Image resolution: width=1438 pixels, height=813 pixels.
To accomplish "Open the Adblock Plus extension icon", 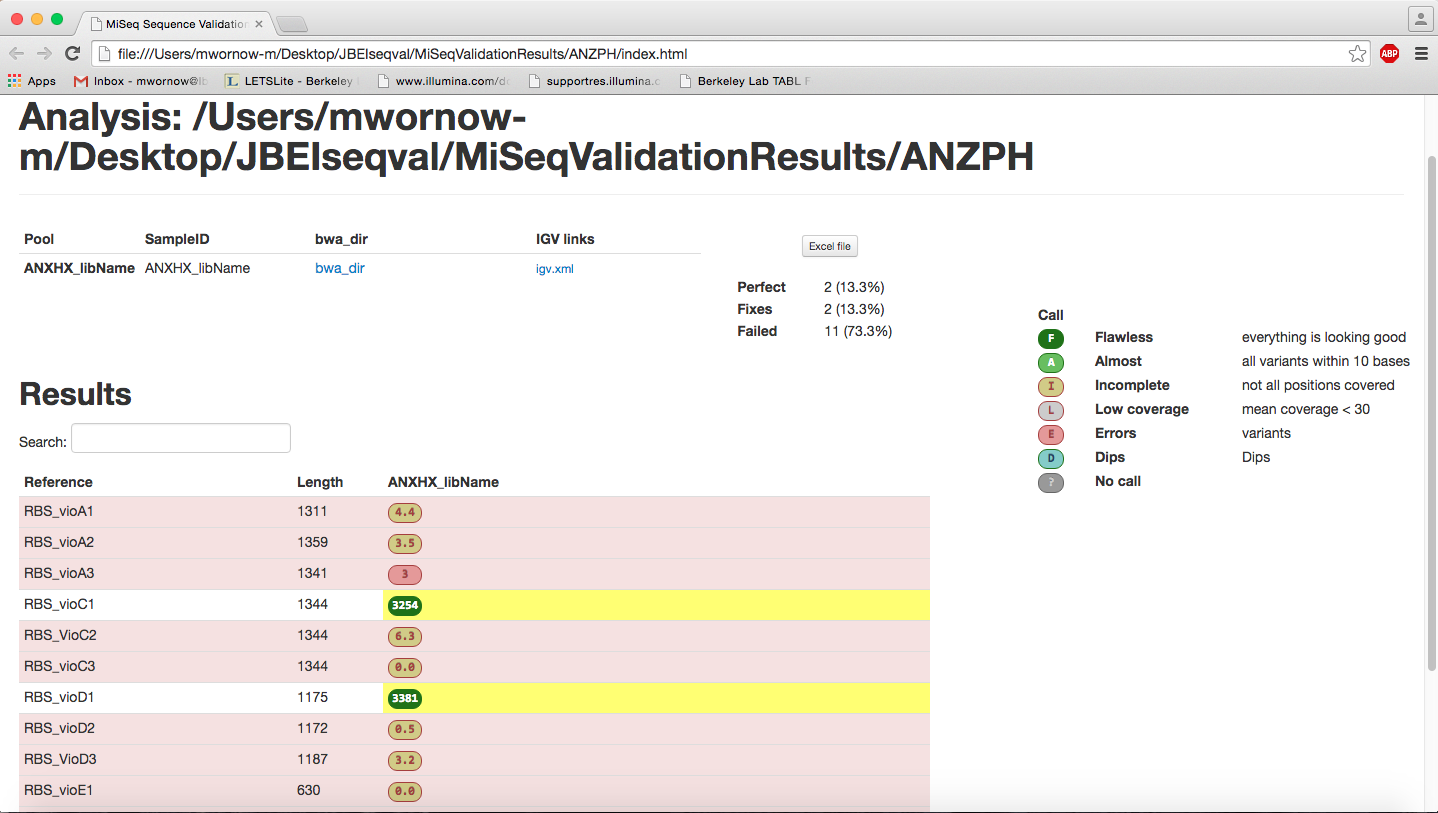I will tap(1389, 54).
